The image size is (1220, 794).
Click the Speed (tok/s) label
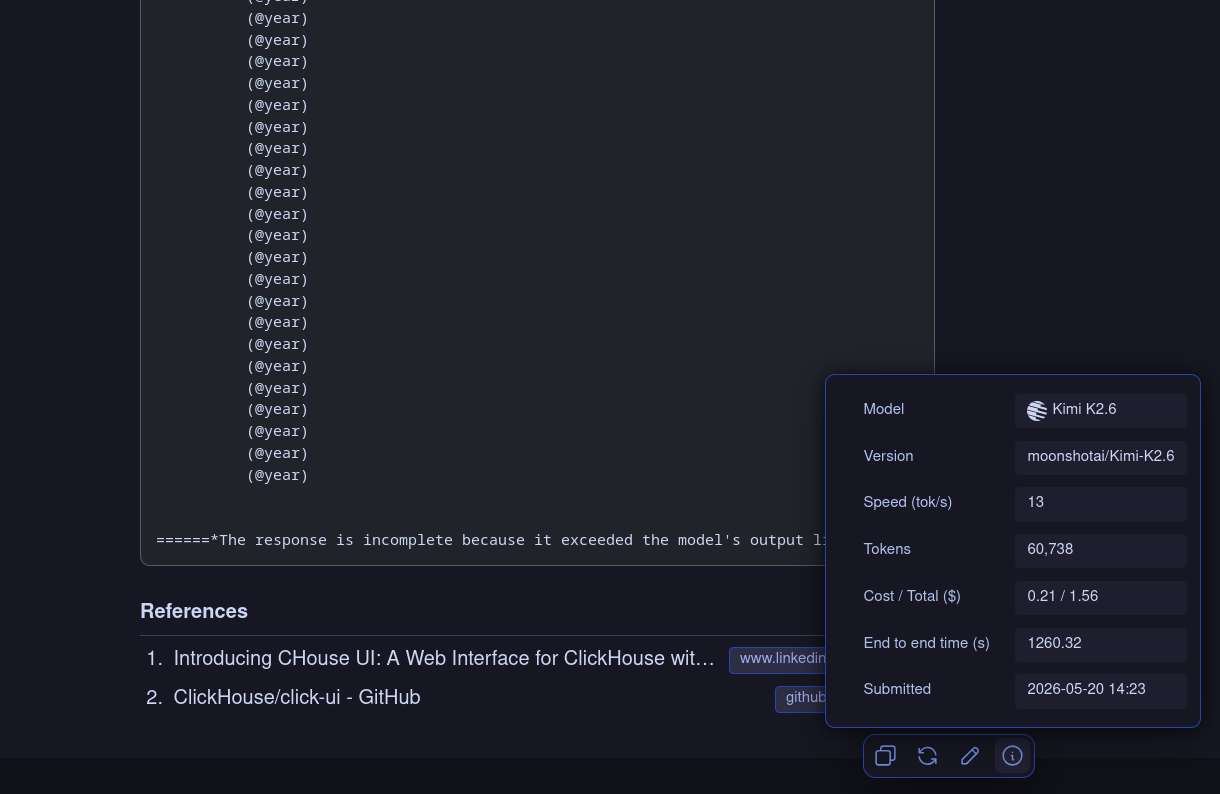click(x=908, y=503)
